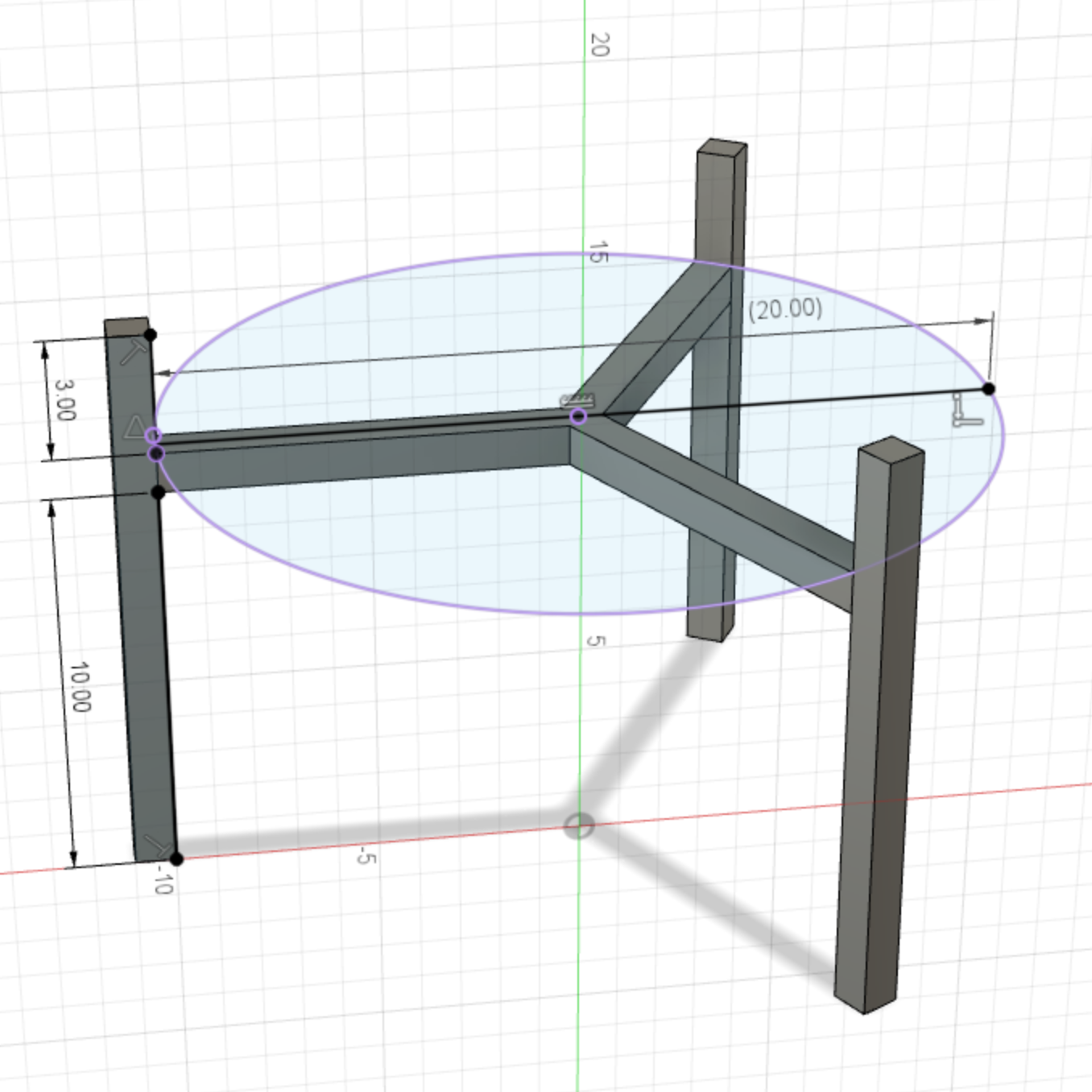
Task: Click the (20.00) driven dimension text
Action: coord(785,308)
